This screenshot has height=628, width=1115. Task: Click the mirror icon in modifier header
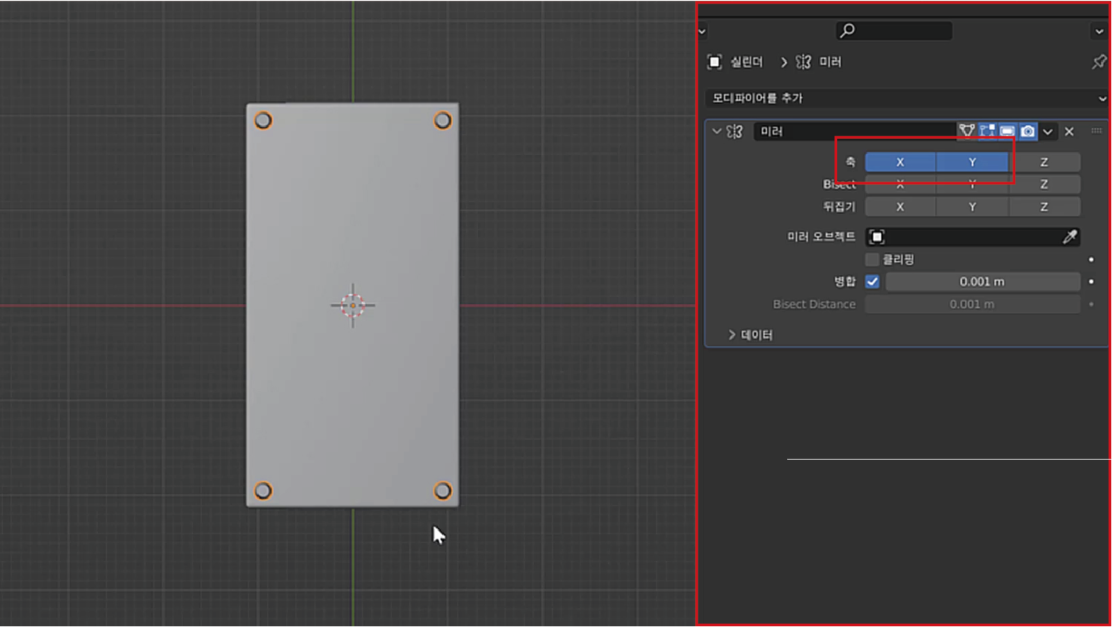pyautogui.click(x=735, y=132)
